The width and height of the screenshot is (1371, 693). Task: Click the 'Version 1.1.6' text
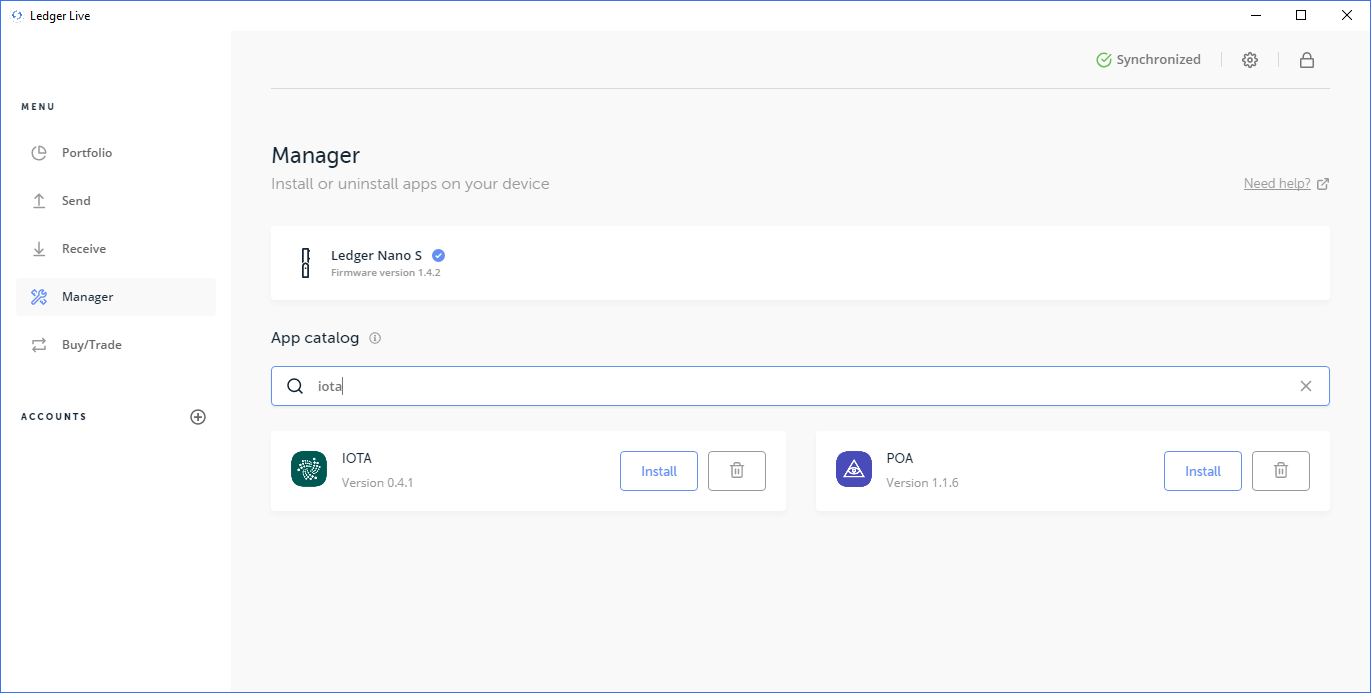tap(922, 483)
